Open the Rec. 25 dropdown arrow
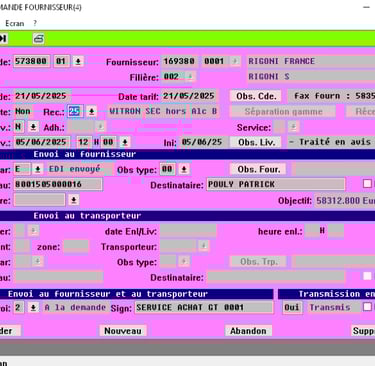 pos(92,111)
